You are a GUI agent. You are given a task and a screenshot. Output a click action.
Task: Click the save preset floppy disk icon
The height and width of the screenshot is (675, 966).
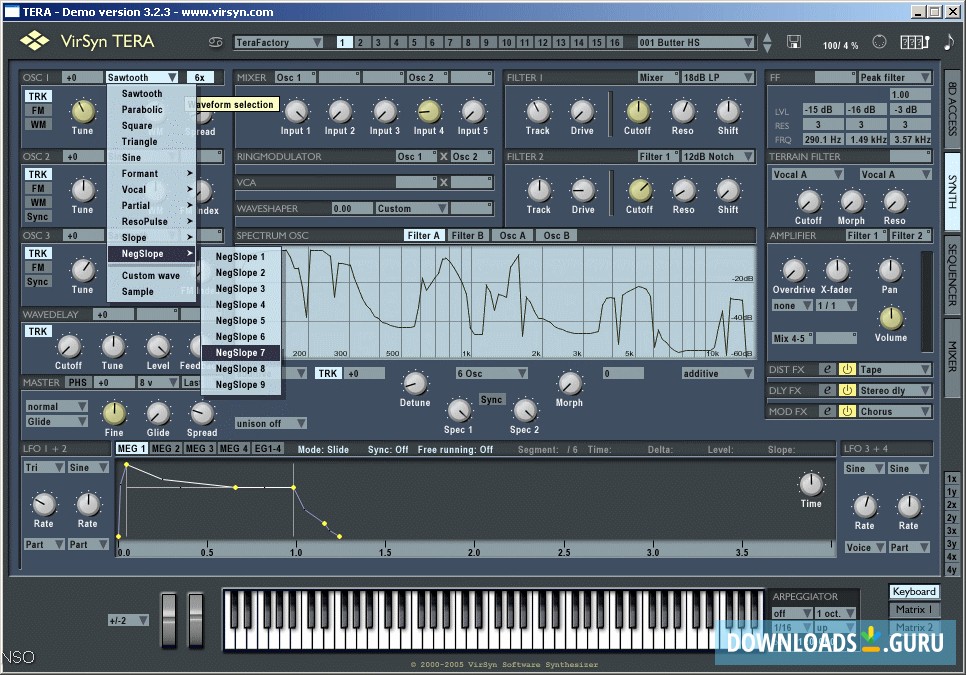point(794,42)
